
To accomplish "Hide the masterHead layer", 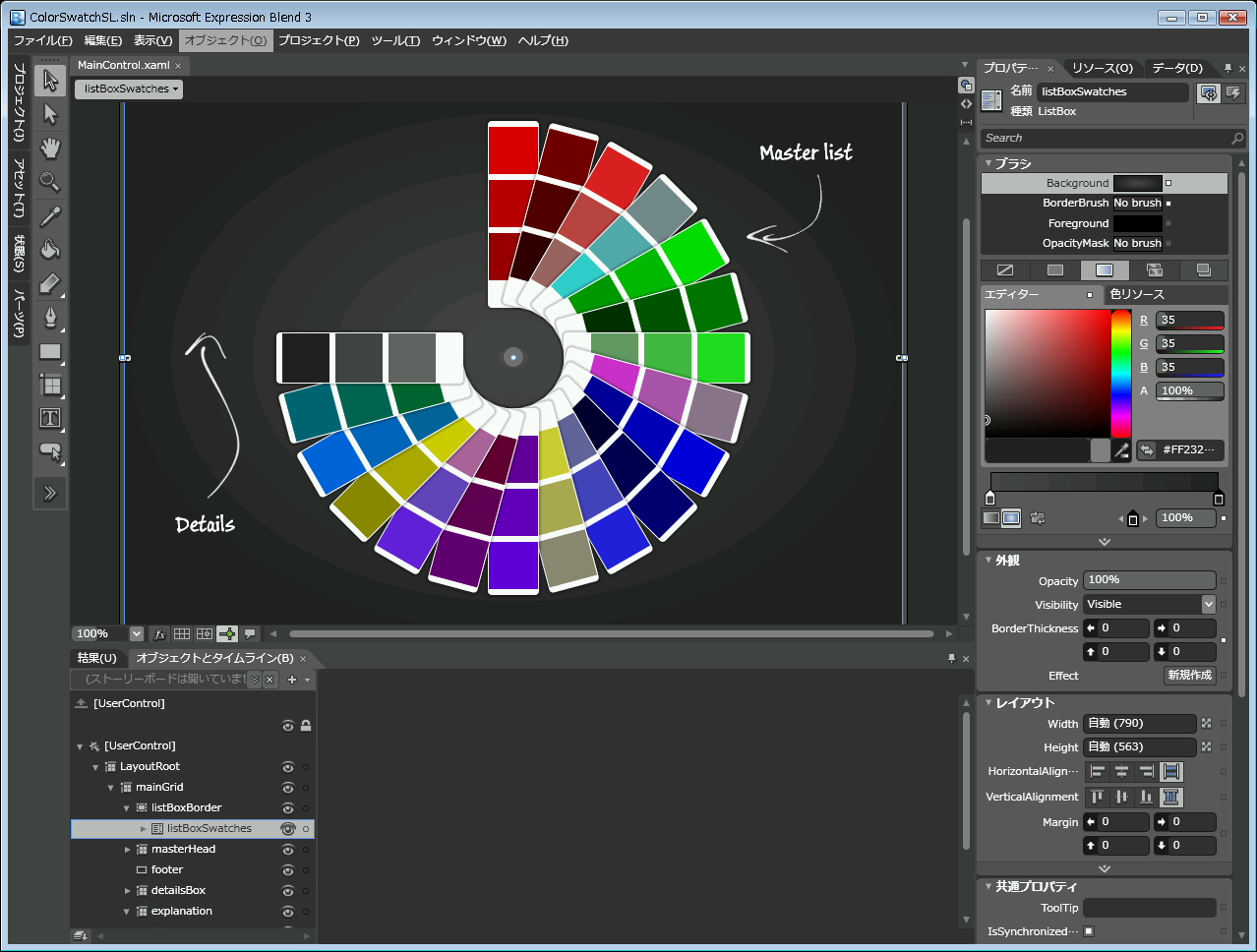I will 288,850.
